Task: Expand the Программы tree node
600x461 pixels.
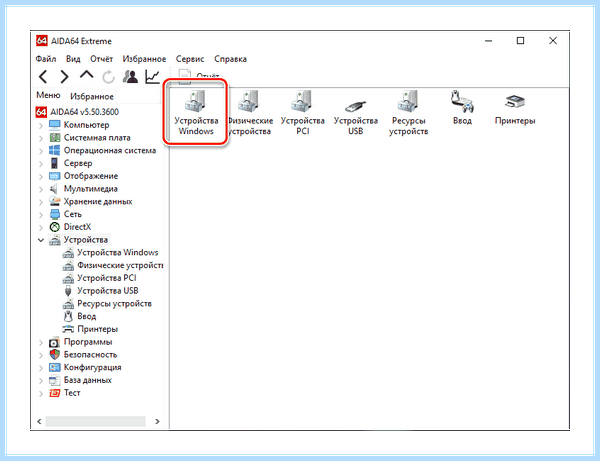Action: pyautogui.click(x=41, y=342)
